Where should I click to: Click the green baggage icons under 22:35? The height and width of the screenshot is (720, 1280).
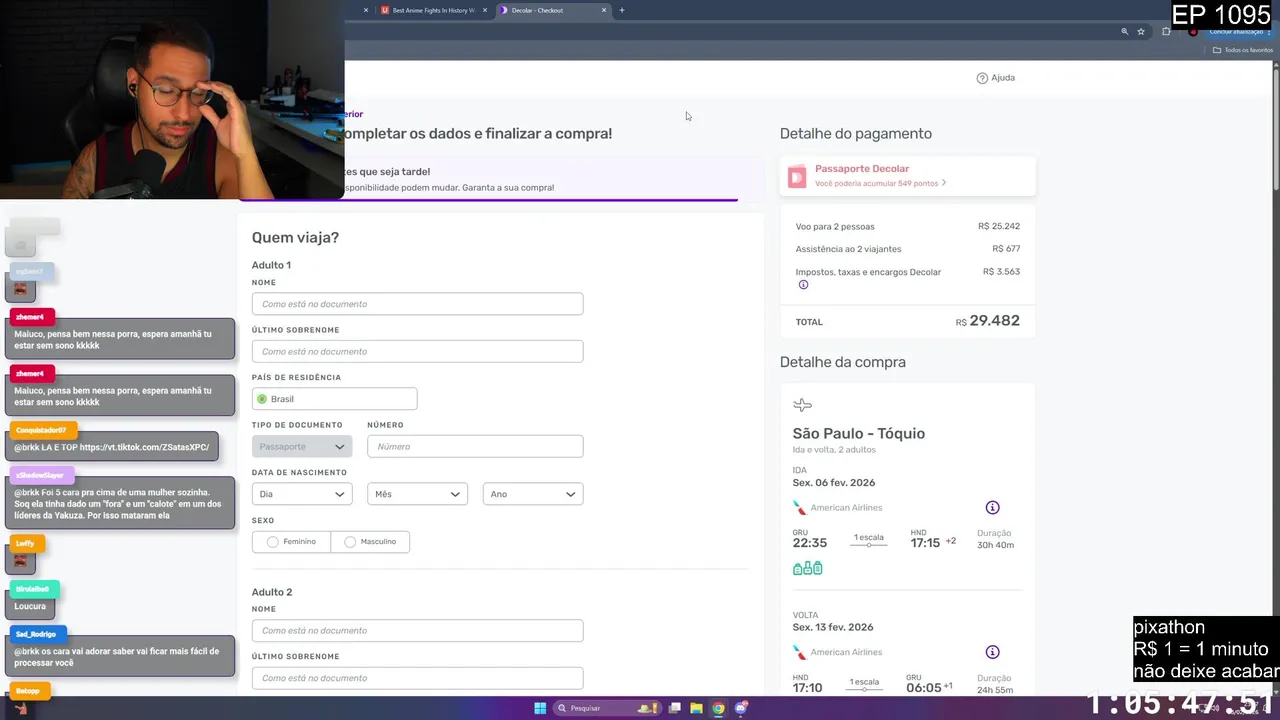[x=808, y=568]
